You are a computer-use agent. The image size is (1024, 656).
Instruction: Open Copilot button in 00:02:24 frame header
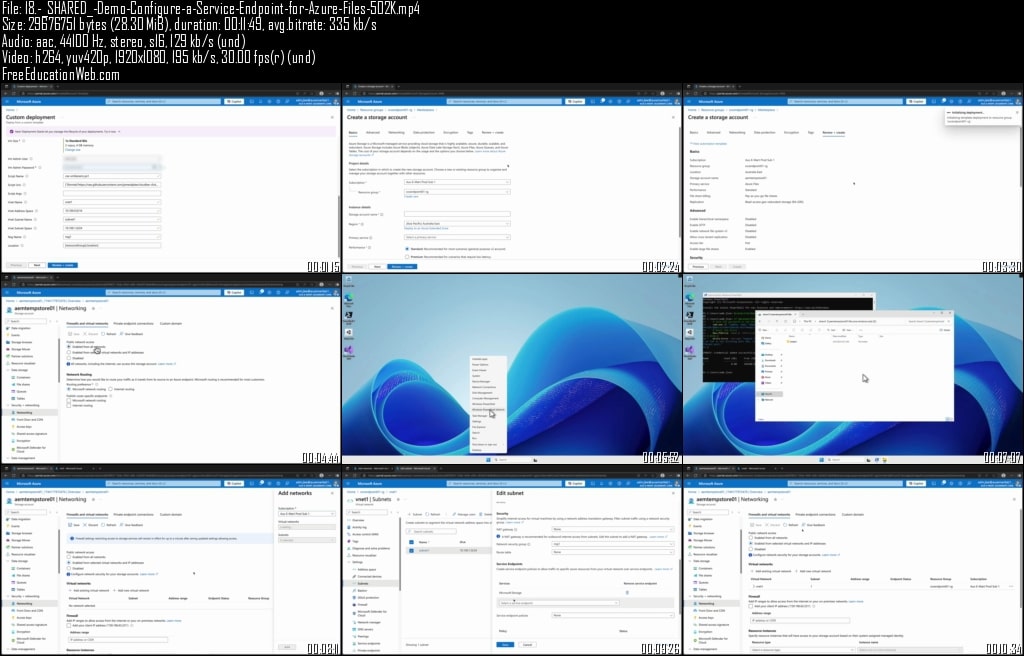[x=575, y=101]
